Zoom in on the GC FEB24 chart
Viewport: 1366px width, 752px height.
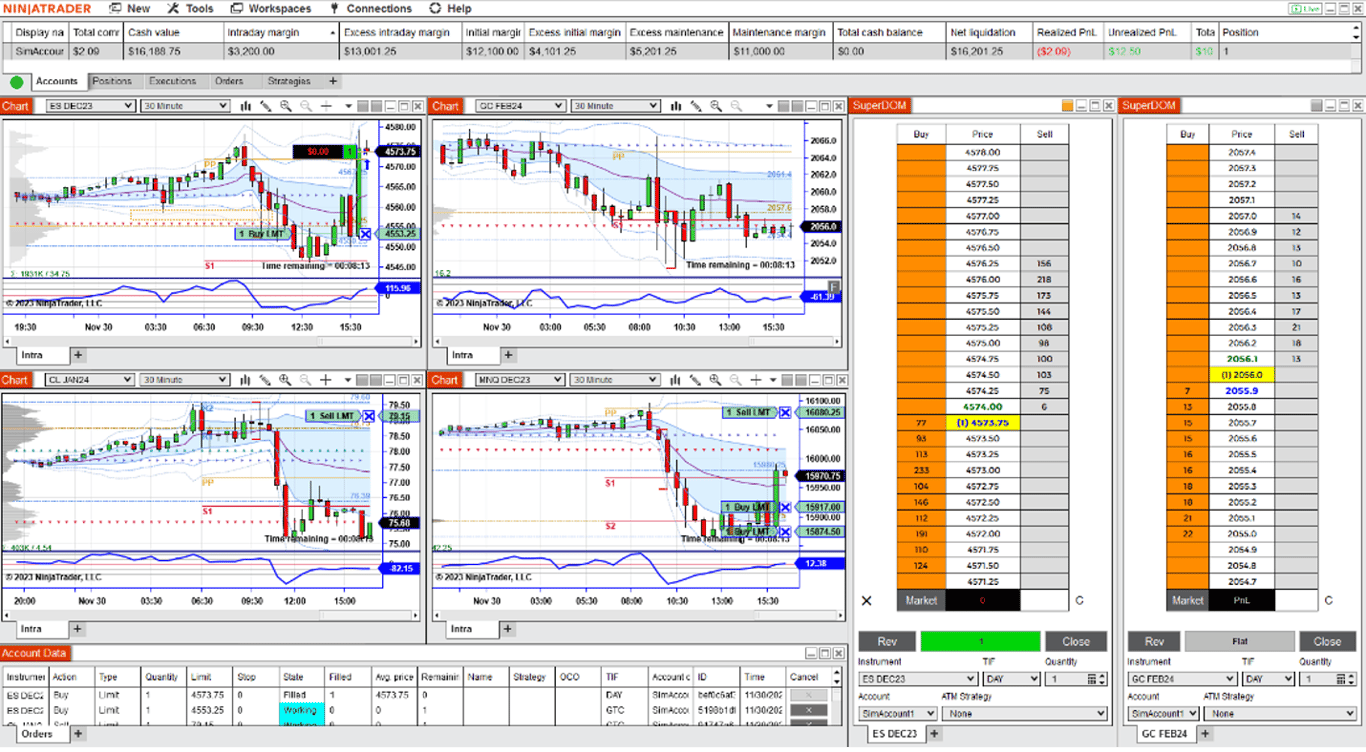716,106
